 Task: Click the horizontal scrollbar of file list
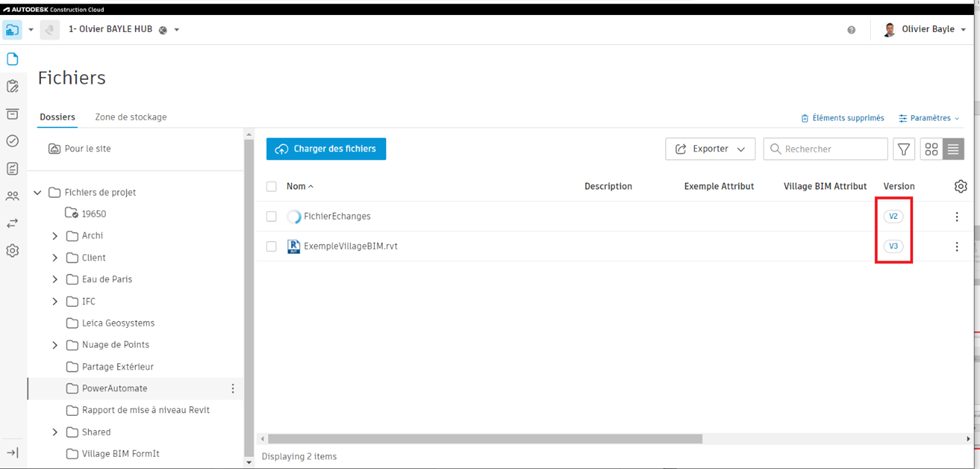(485, 439)
